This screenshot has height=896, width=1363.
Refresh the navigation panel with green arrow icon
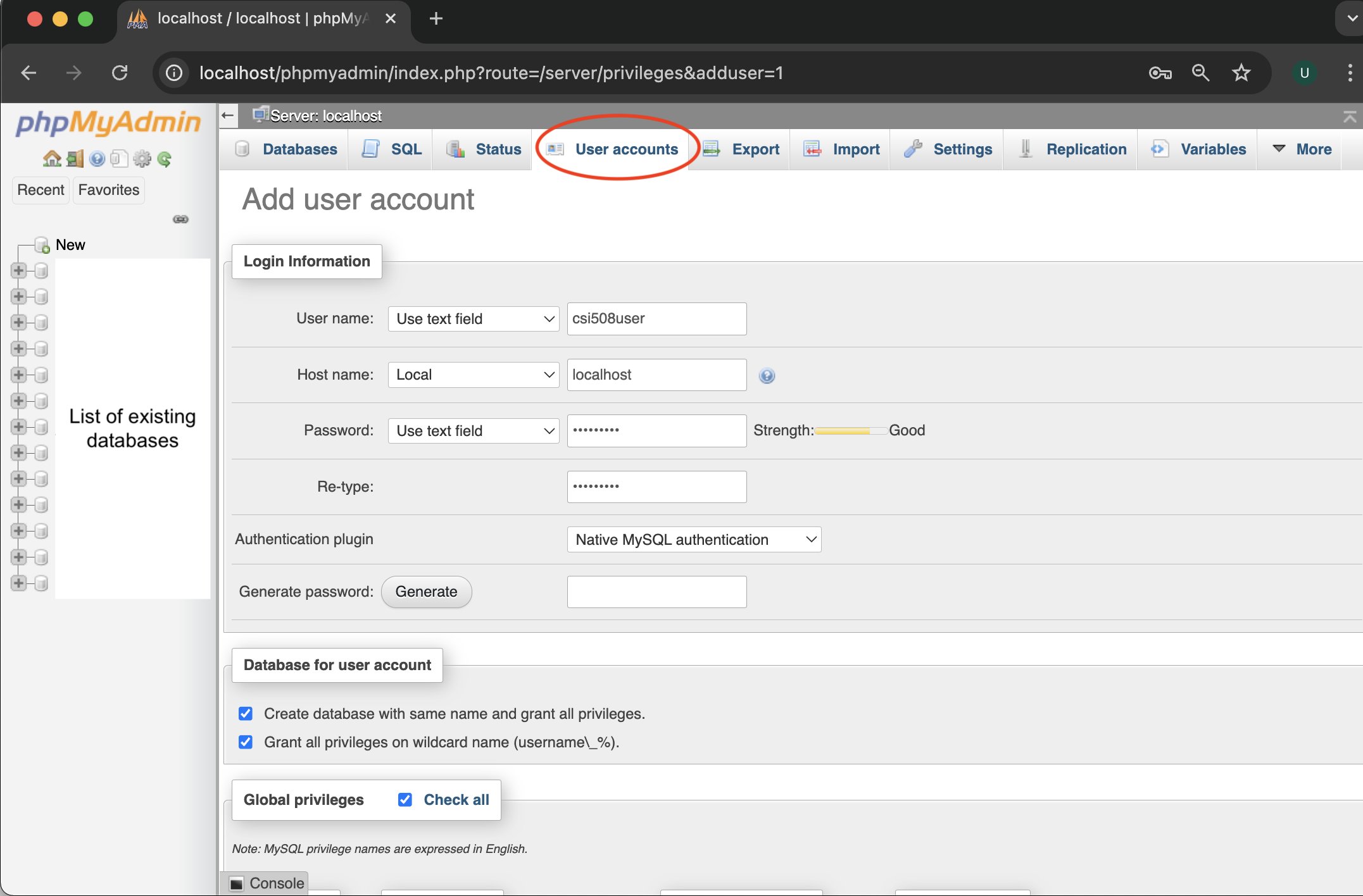[x=165, y=158]
